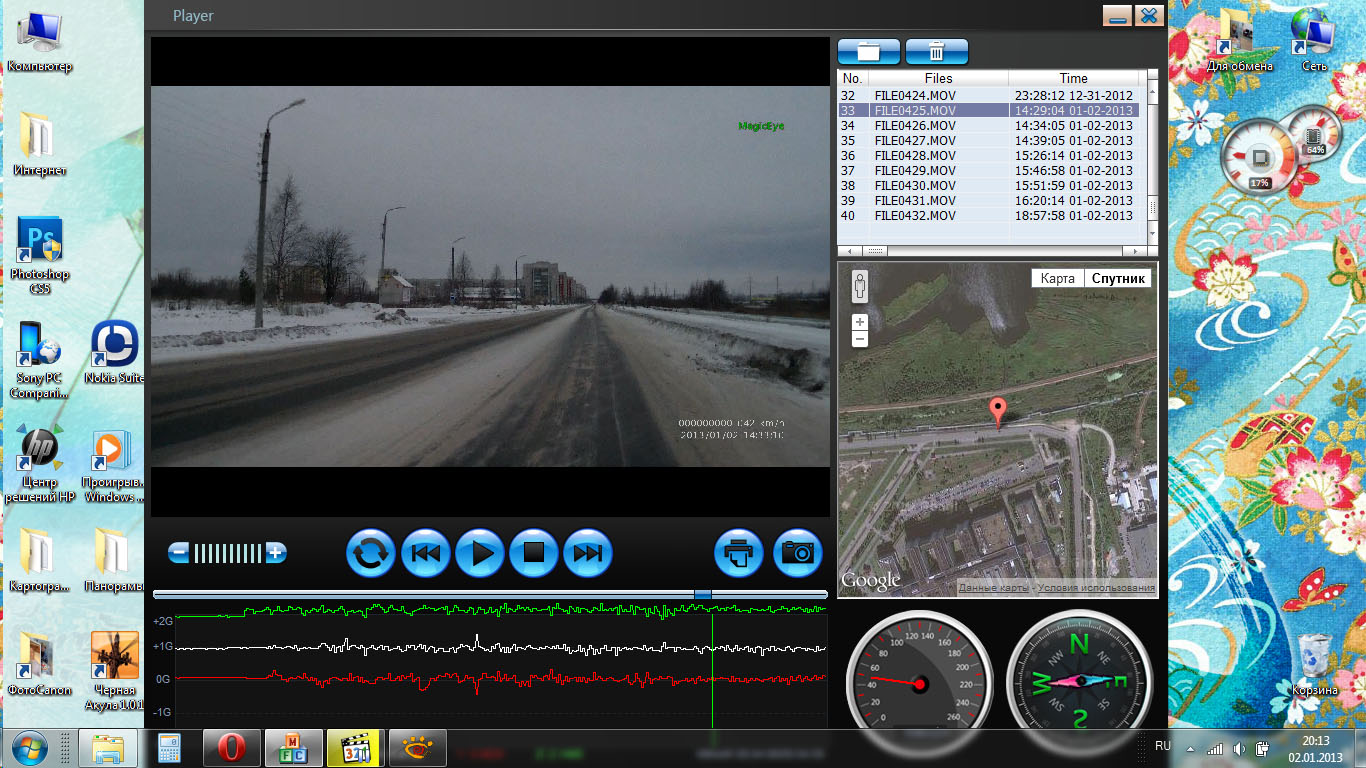Select FILE0428.MOV in the file list
1366x768 pixels.
tap(914, 156)
